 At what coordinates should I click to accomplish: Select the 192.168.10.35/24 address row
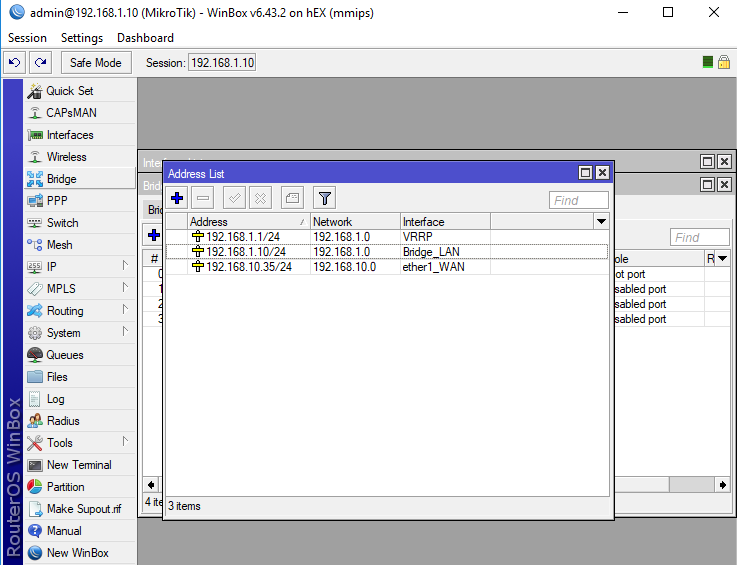click(x=387, y=267)
